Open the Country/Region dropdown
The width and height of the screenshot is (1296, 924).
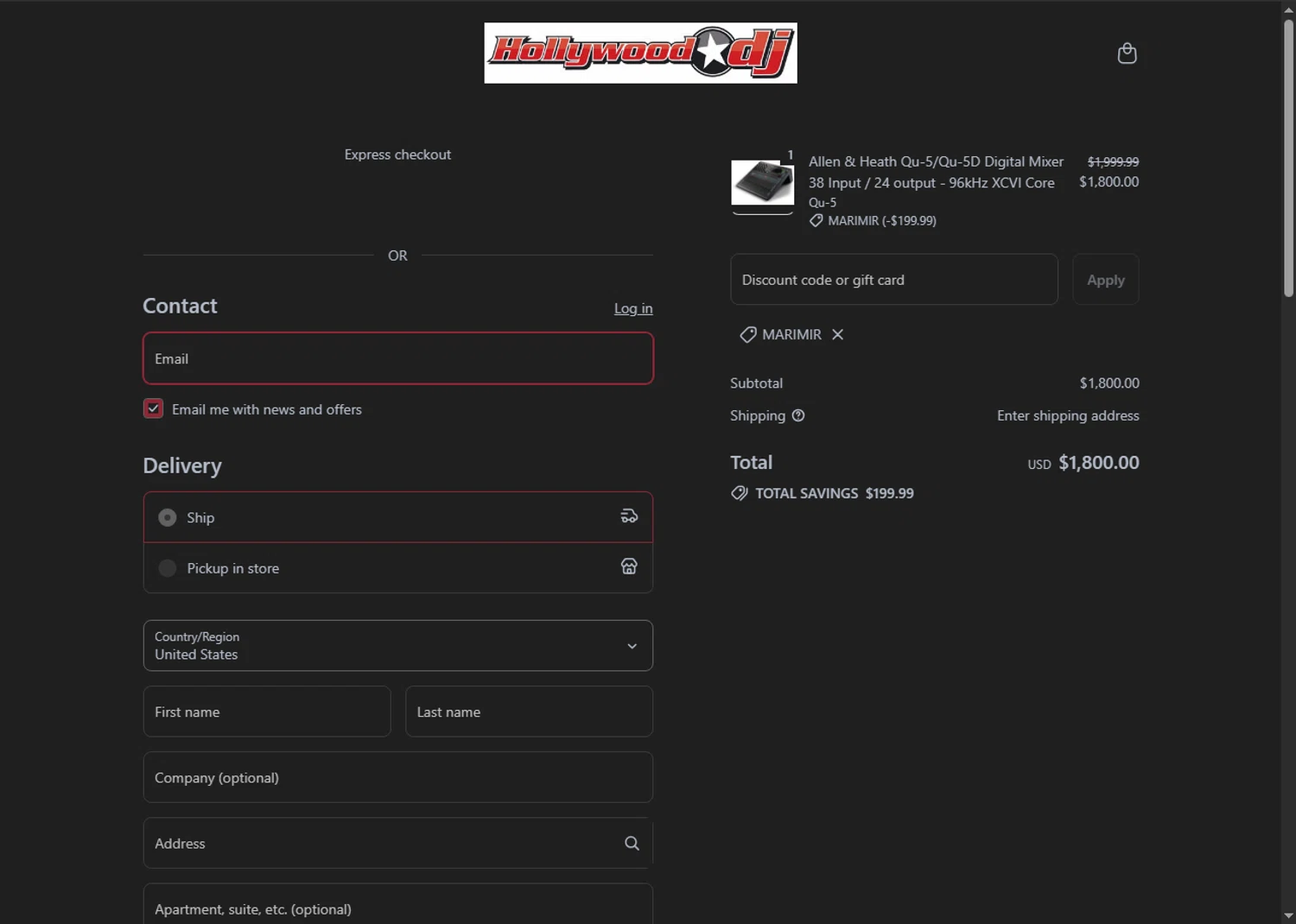tap(397, 645)
